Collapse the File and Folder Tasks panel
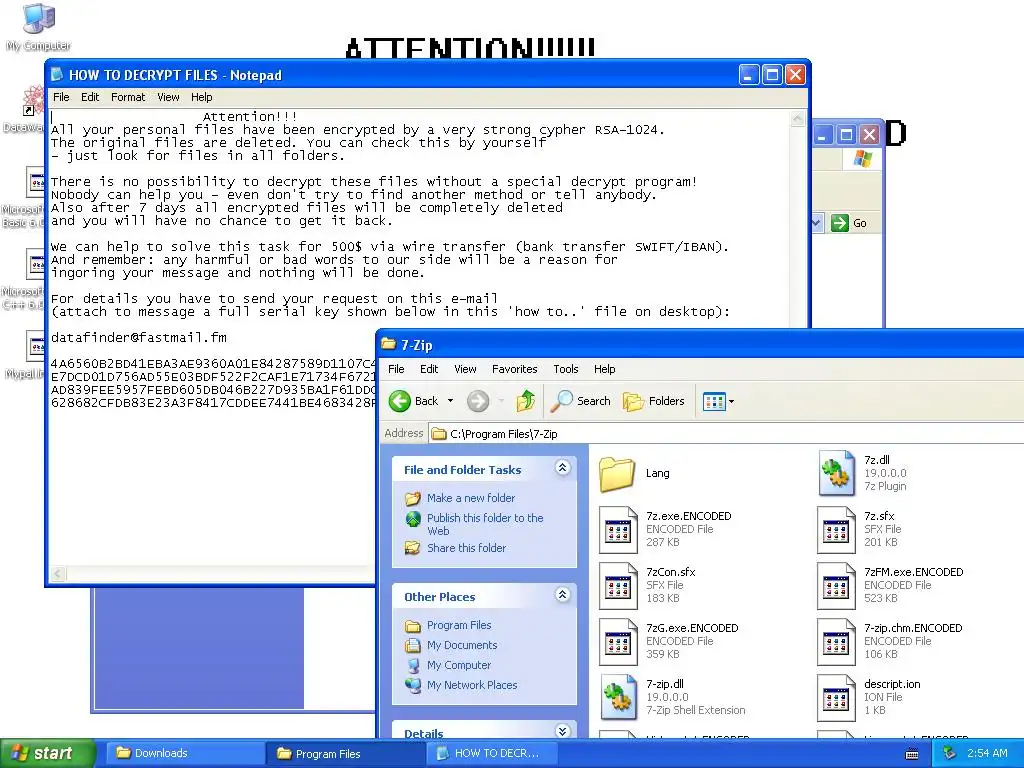The width and height of the screenshot is (1024, 768). (x=562, y=468)
